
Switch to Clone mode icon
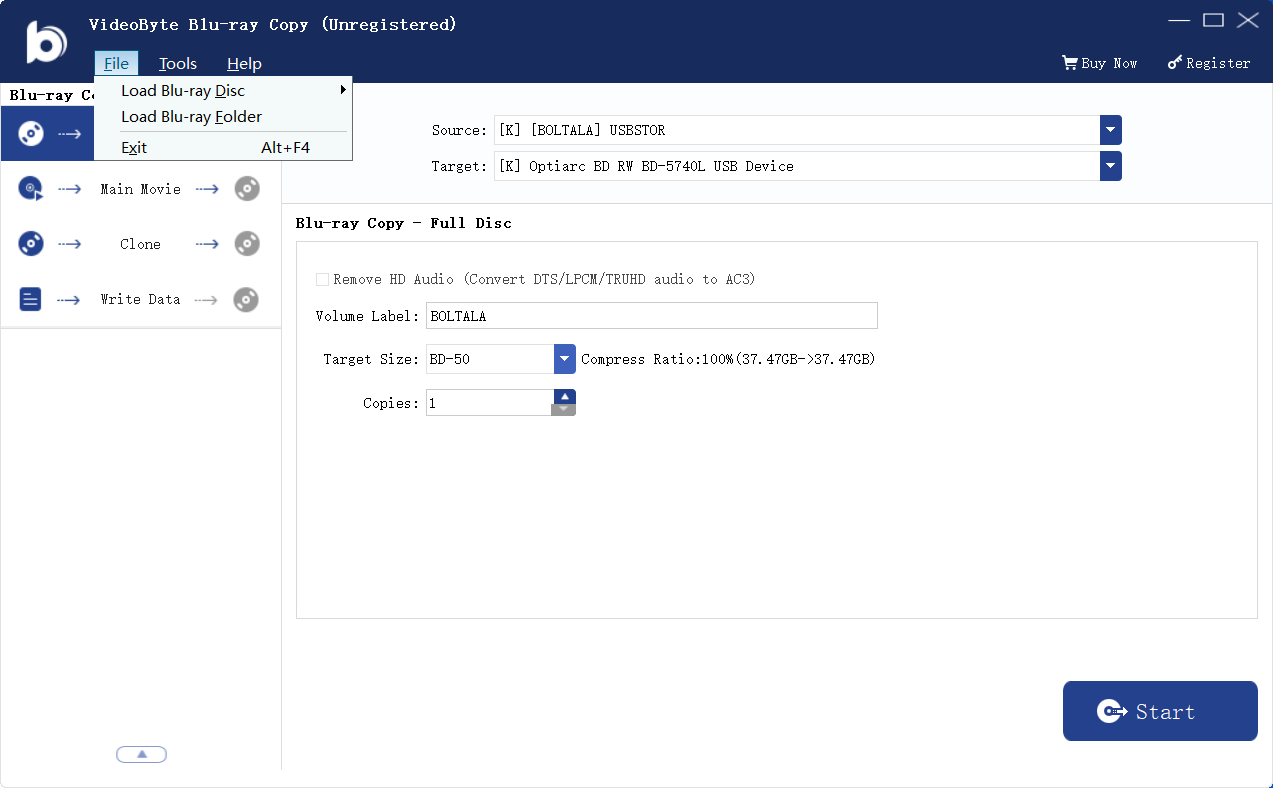coord(30,243)
